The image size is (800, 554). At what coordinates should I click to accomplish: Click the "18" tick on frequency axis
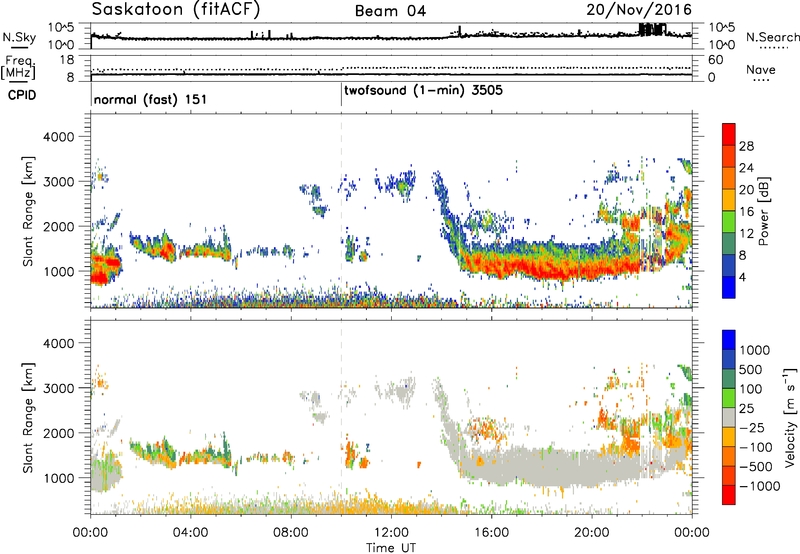click(66, 60)
